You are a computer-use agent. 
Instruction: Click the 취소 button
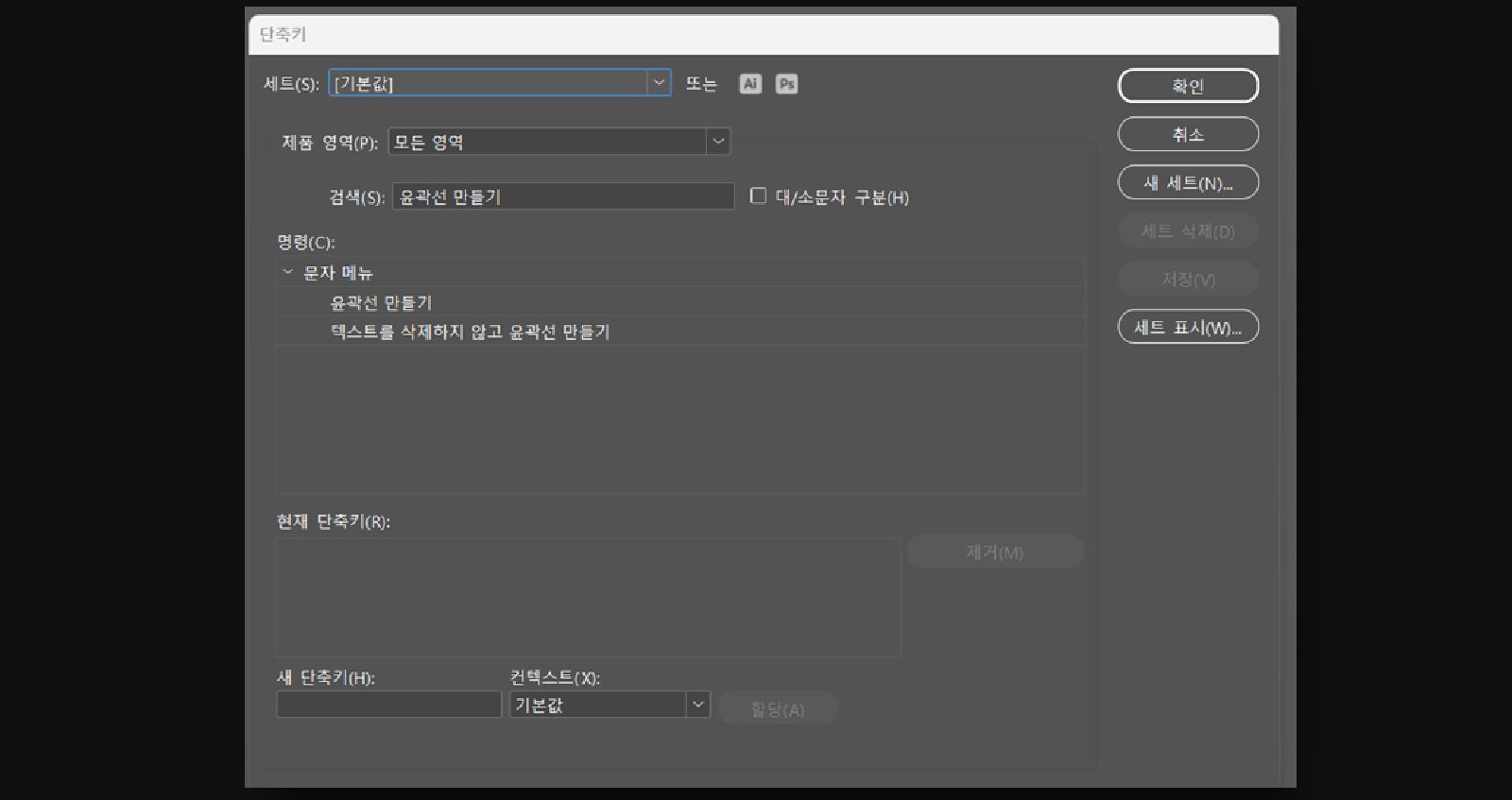[1188, 134]
